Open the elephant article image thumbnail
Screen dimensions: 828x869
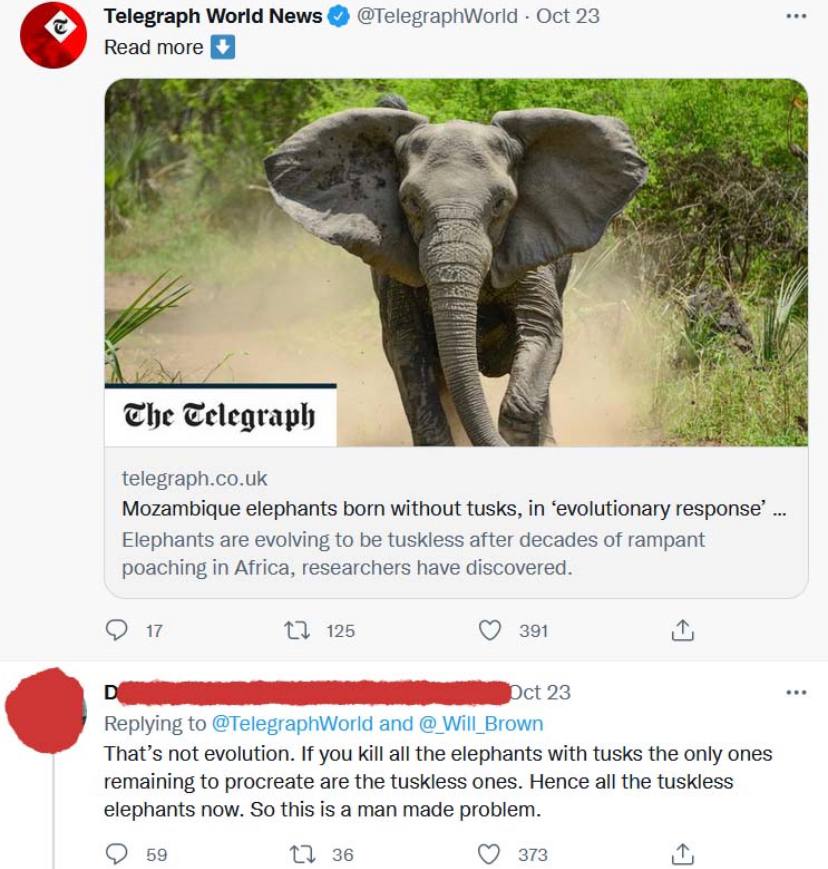456,262
